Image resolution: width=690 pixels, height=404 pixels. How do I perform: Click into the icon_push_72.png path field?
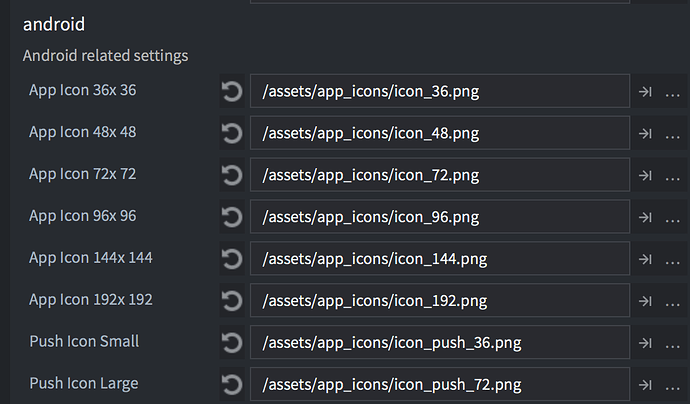[x=439, y=384]
